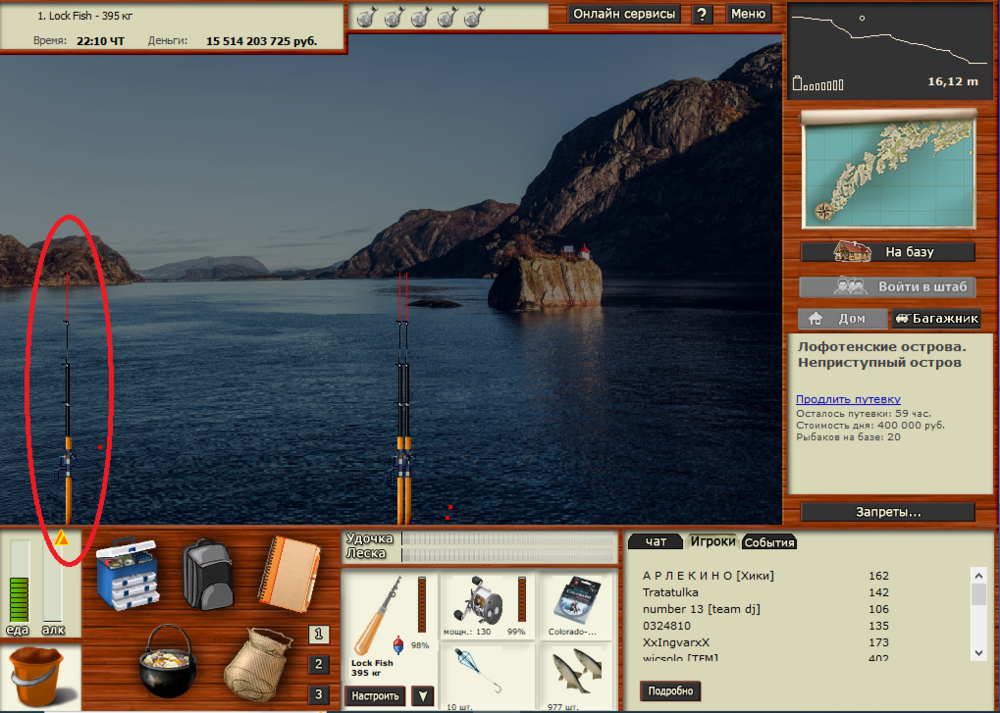This screenshot has width=1000, height=713.
Task: Open the Онлайн сервисы menu
Action: (624, 14)
